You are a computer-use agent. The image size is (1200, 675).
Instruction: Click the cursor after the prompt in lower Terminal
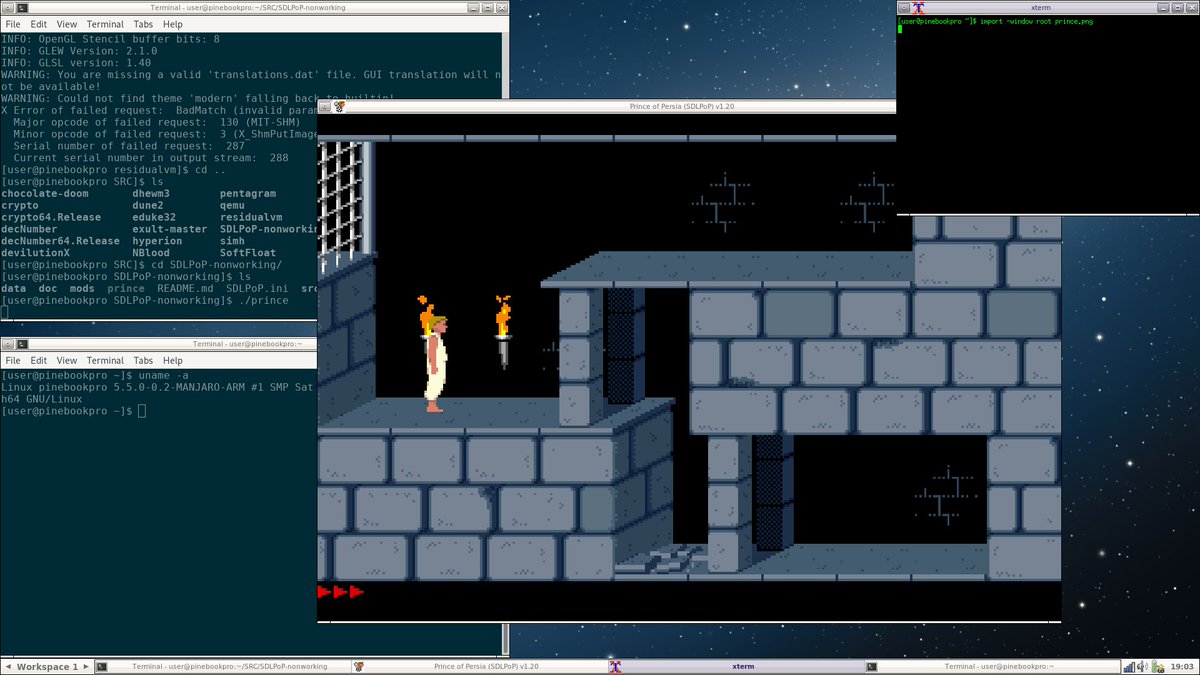(x=142, y=412)
